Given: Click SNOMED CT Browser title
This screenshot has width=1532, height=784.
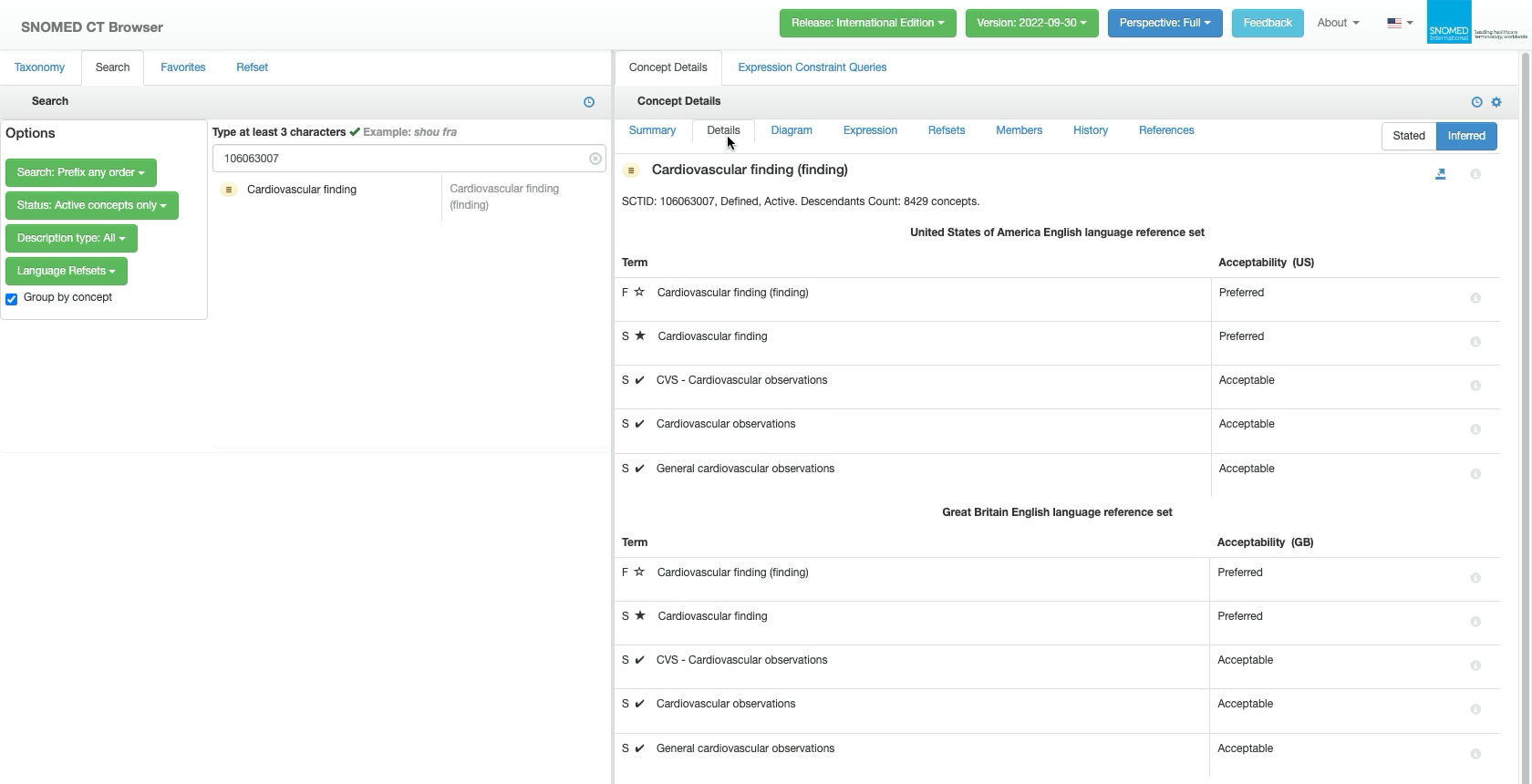Looking at the screenshot, I should 92,27.
